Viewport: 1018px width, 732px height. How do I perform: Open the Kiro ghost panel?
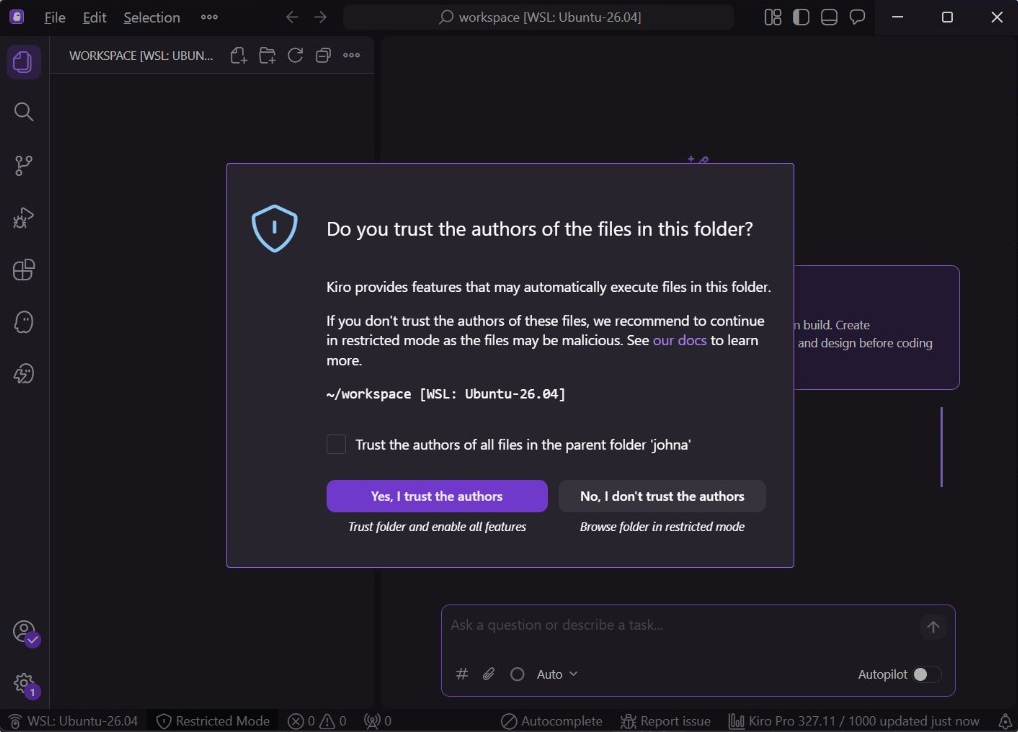coord(23,322)
